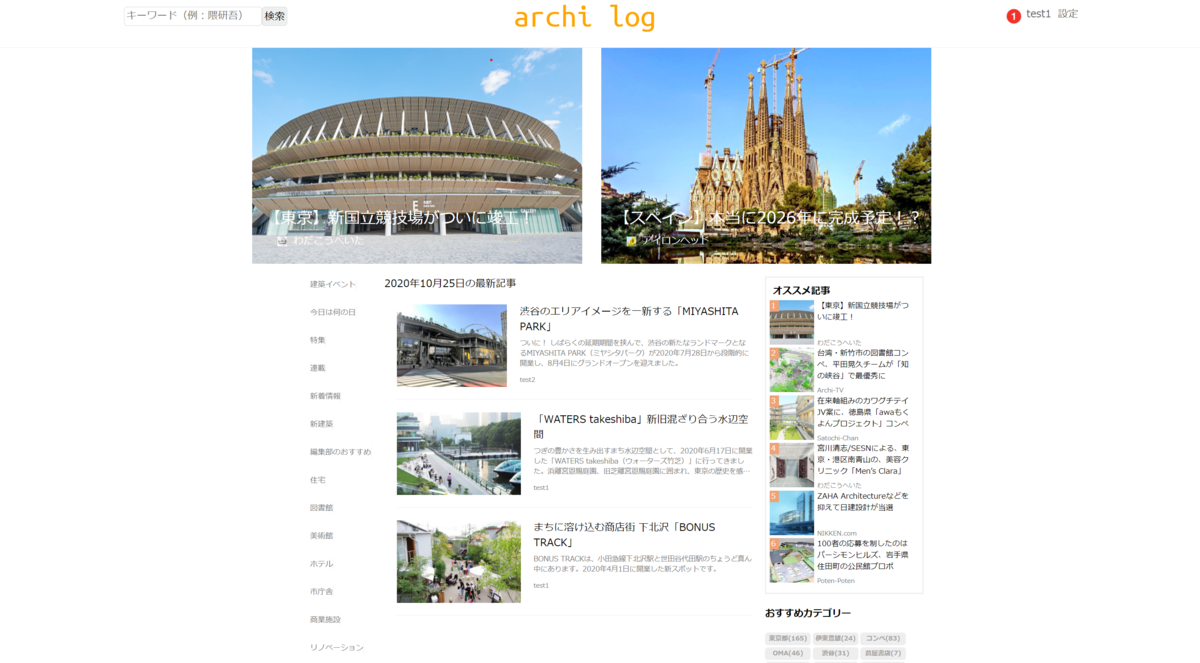The height and width of the screenshot is (663, 1200).
Task: Click the 検索 search button
Action: point(274,16)
